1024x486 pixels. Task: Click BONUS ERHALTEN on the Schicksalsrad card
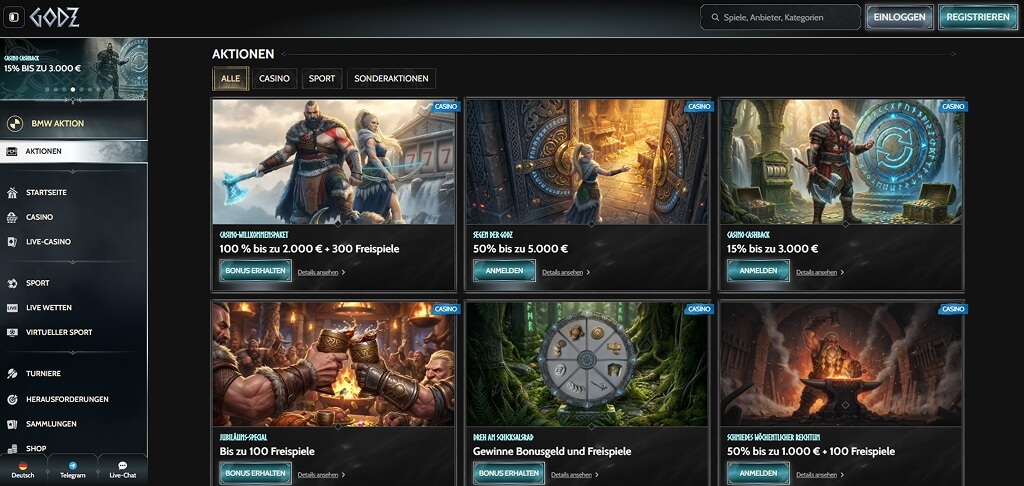tap(509, 473)
